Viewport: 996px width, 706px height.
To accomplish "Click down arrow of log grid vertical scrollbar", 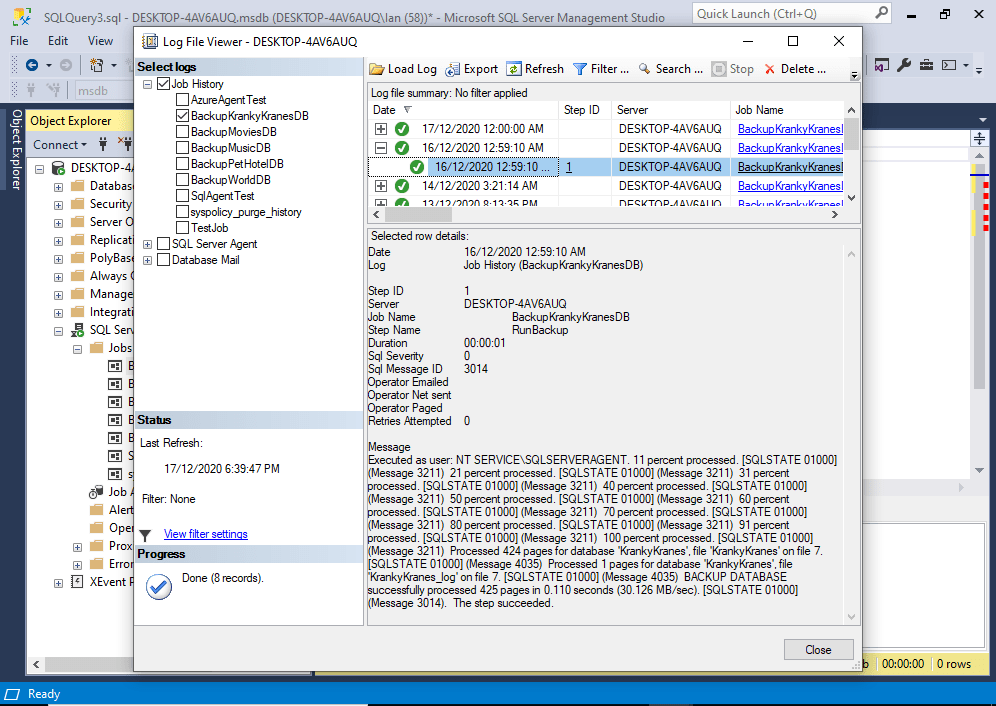I will [851, 198].
